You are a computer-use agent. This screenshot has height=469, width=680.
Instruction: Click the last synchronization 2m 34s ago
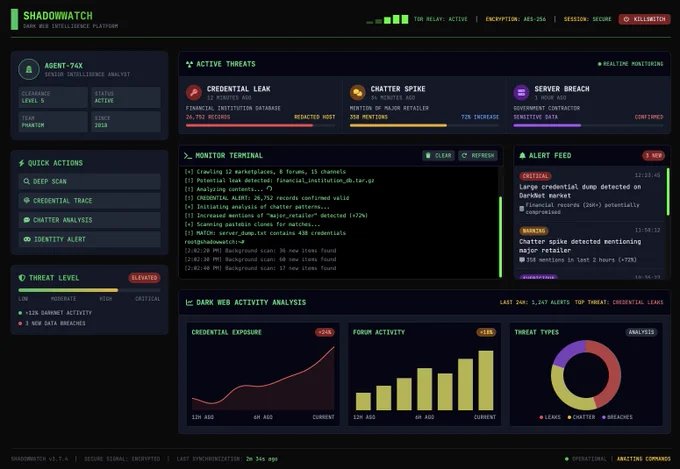point(227,459)
